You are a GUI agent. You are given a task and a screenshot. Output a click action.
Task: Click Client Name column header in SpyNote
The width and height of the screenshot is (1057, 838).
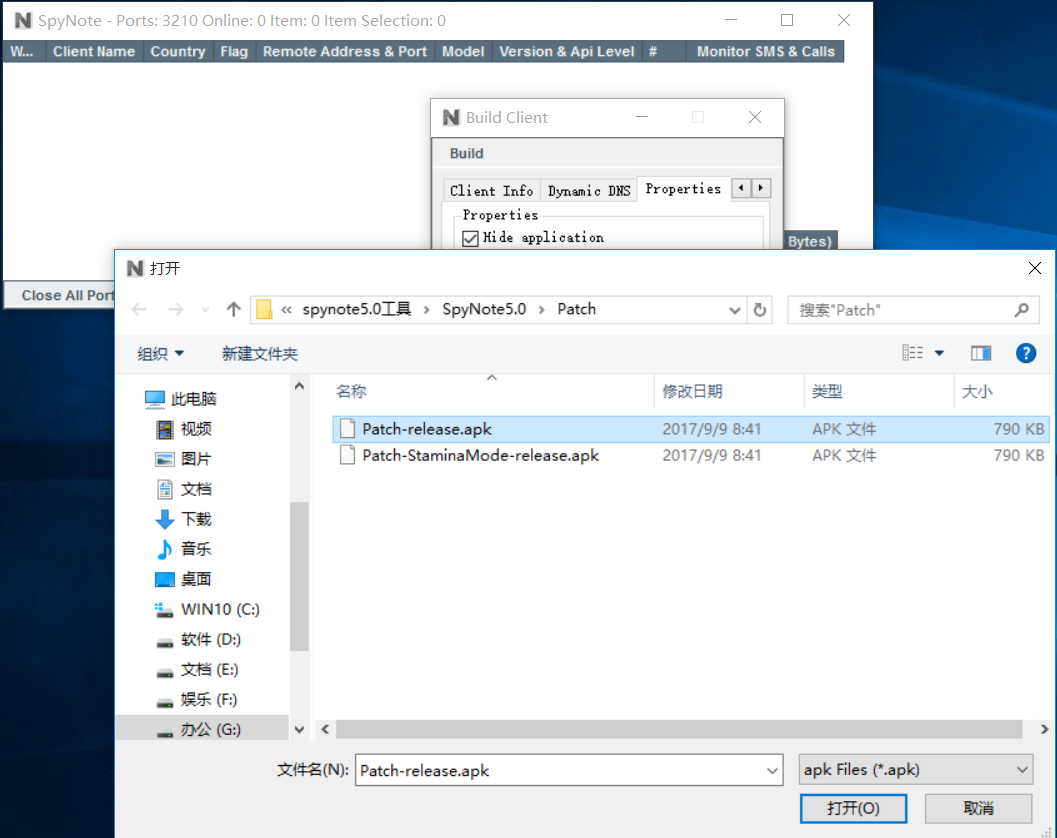(x=94, y=51)
